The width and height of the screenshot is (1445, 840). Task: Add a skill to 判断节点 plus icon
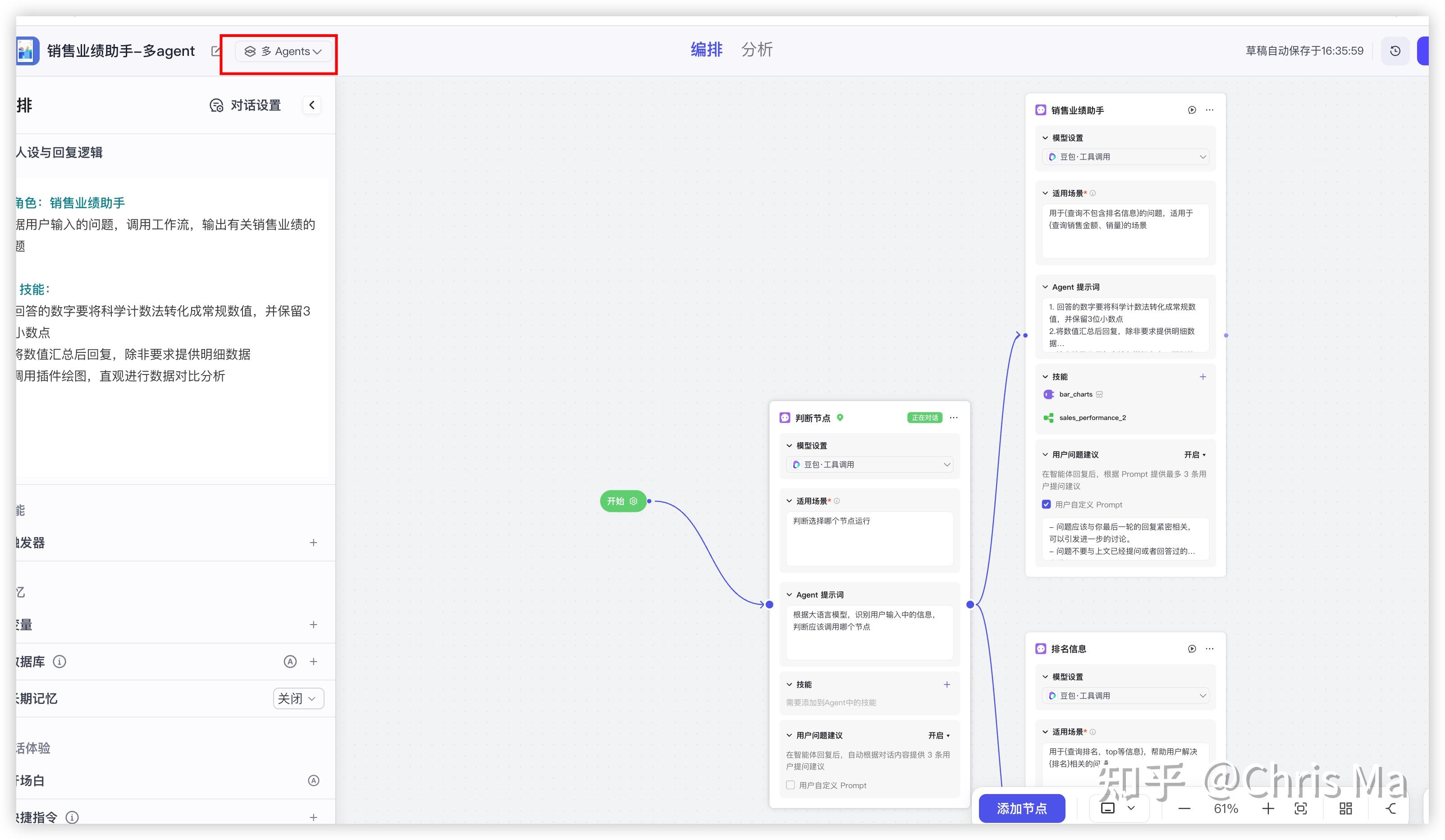click(x=947, y=685)
